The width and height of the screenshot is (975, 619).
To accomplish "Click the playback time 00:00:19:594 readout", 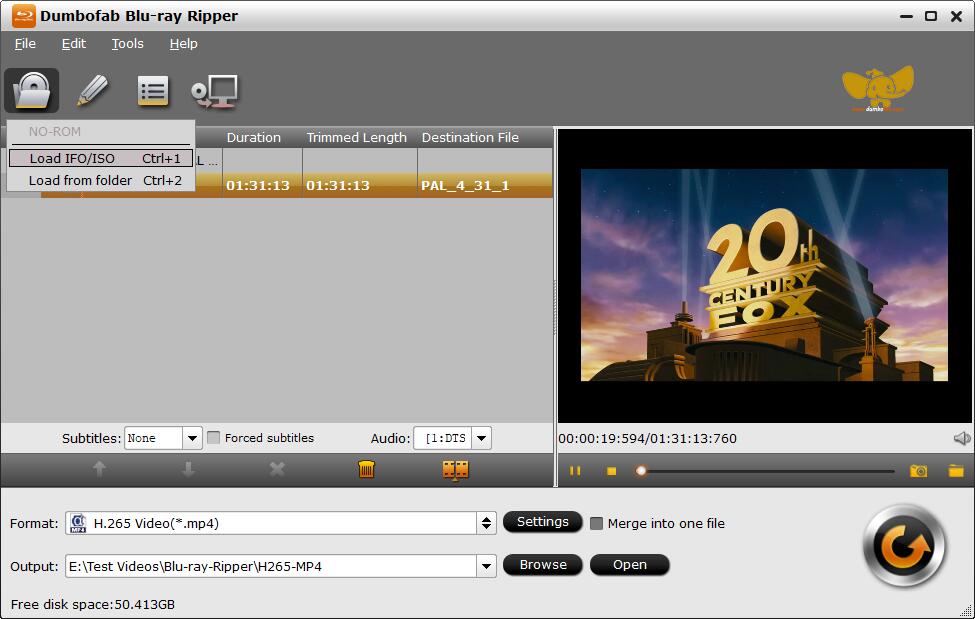I will pyautogui.click(x=603, y=439).
